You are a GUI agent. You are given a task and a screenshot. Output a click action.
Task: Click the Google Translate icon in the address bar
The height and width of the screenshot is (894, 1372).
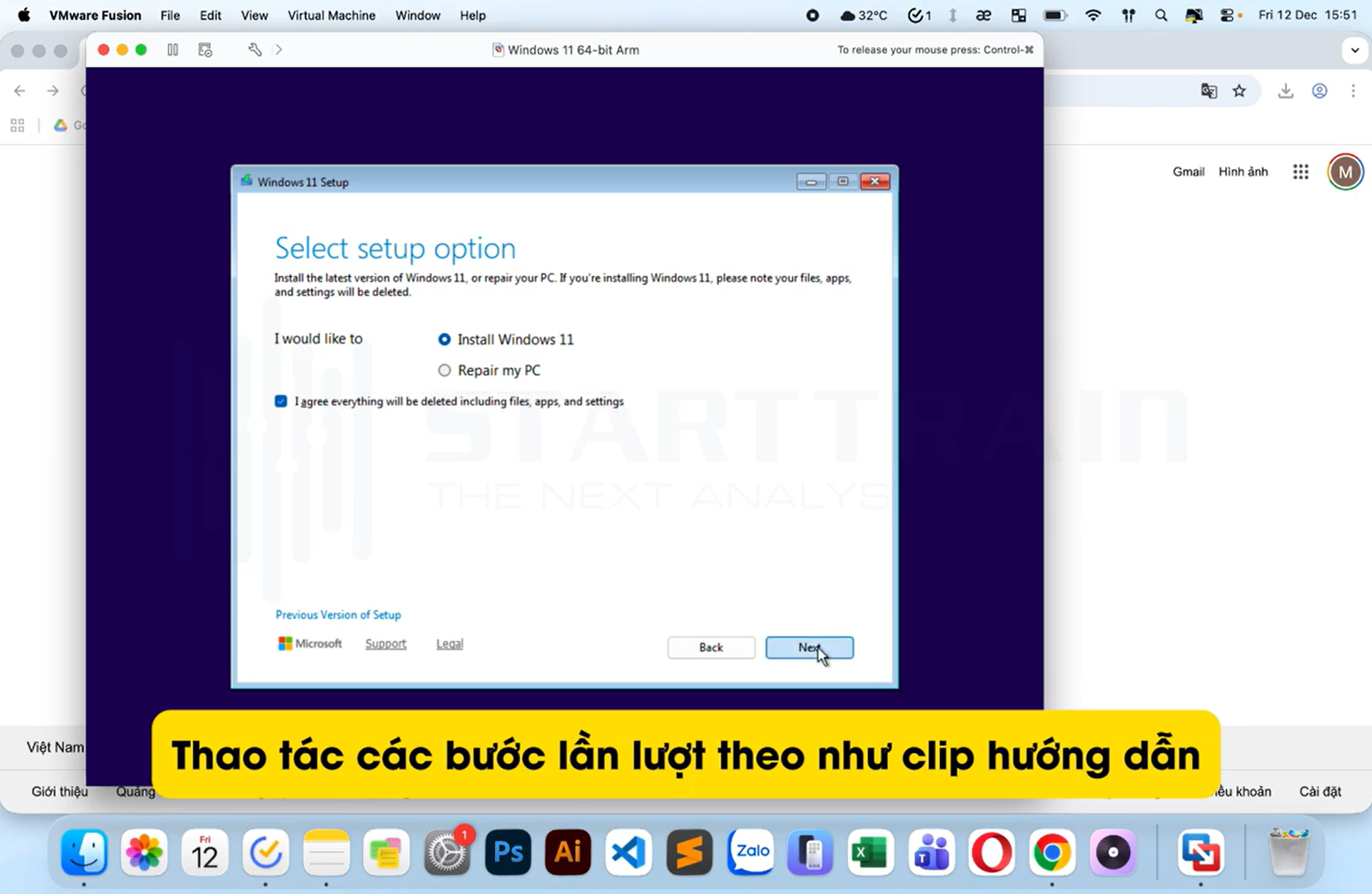(x=1210, y=90)
